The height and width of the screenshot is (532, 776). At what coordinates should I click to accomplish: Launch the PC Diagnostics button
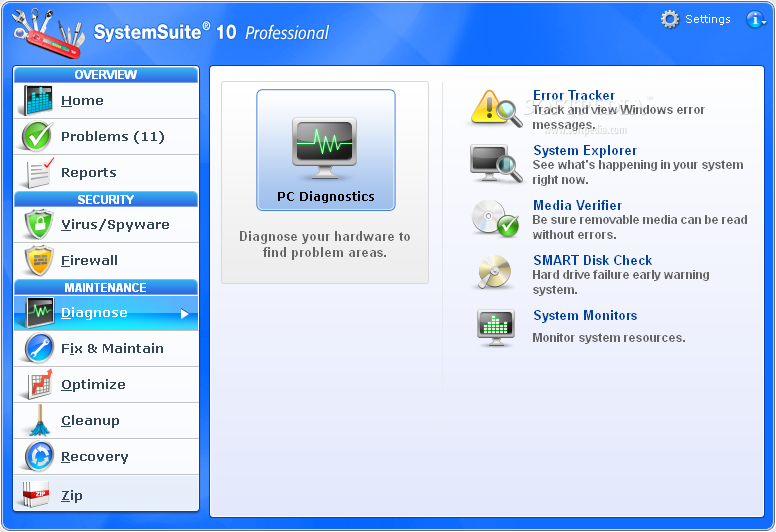[x=326, y=150]
